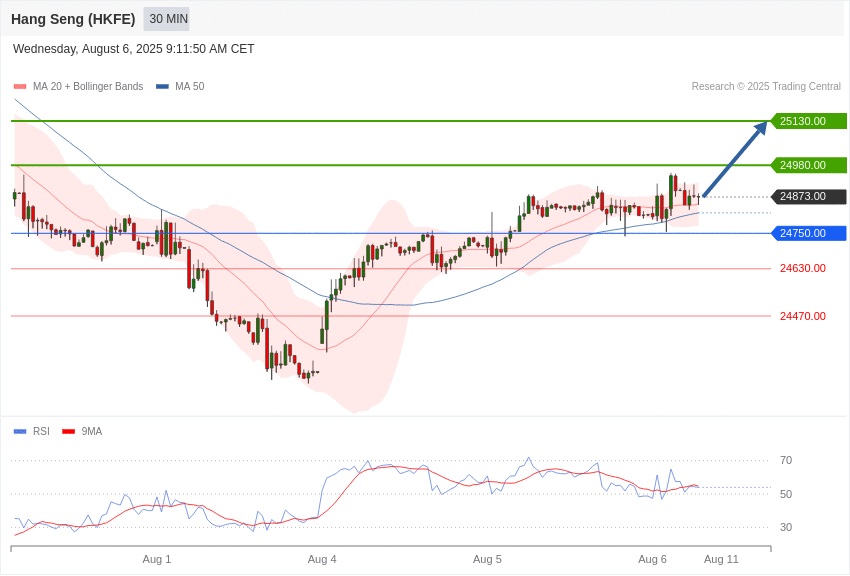Click the Aug 5 date on the time axis
The height and width of the screenshot is (576, 850).
487,559
